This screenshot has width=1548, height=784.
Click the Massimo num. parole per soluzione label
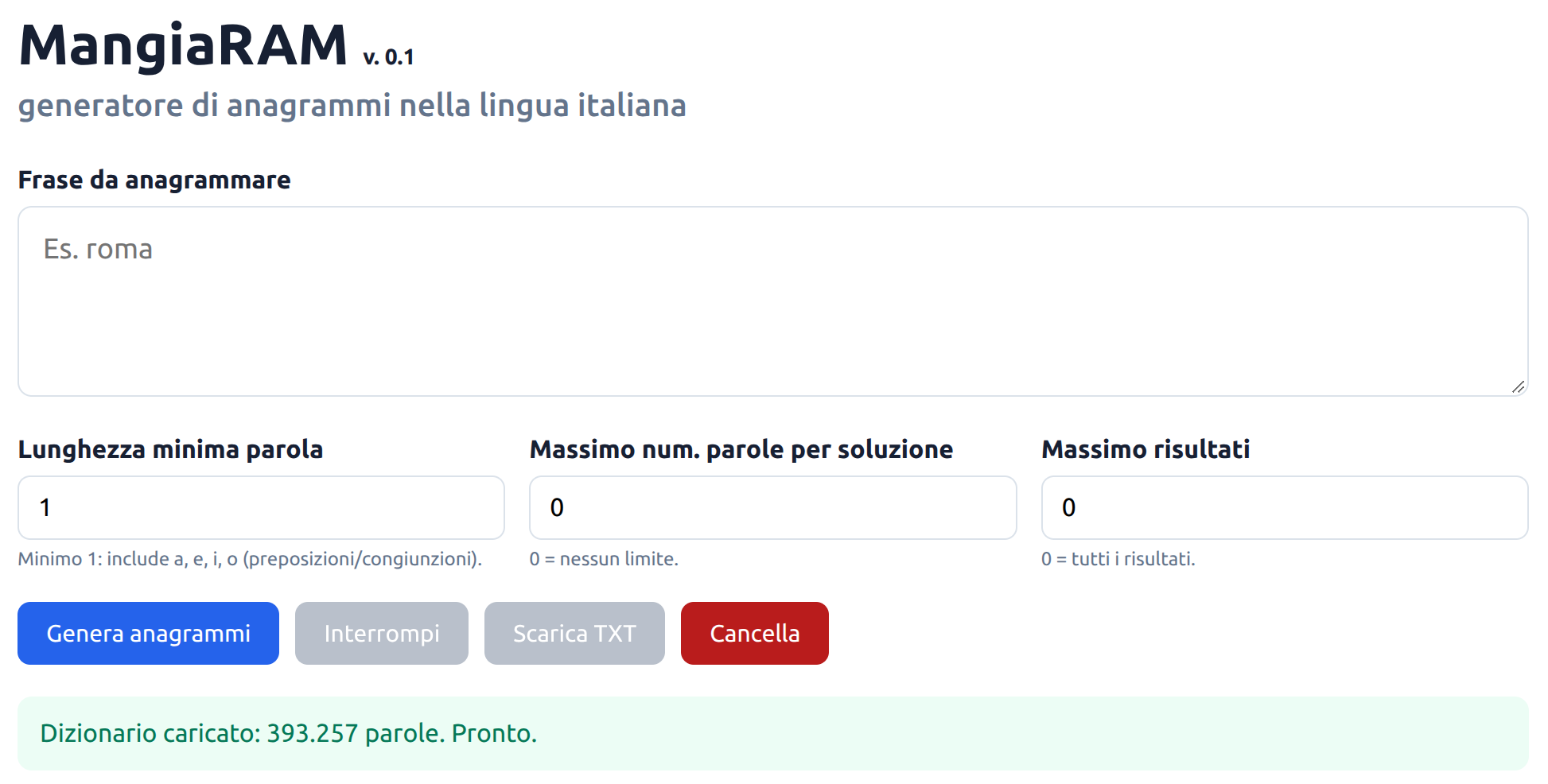[741, 449]
